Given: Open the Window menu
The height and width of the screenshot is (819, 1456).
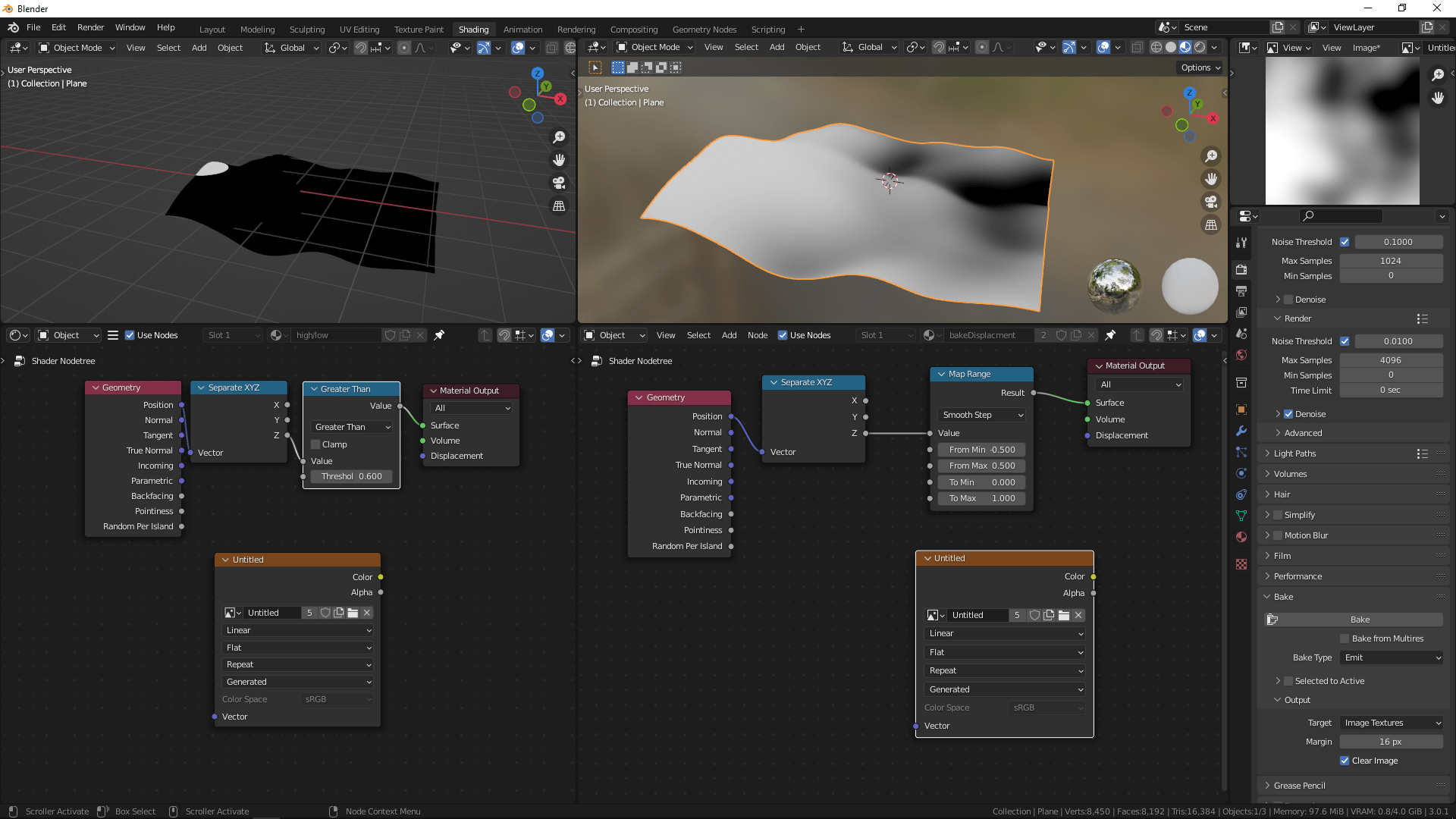Looking at the screenshot, I should pyautogui.click(x=130, y=27).
